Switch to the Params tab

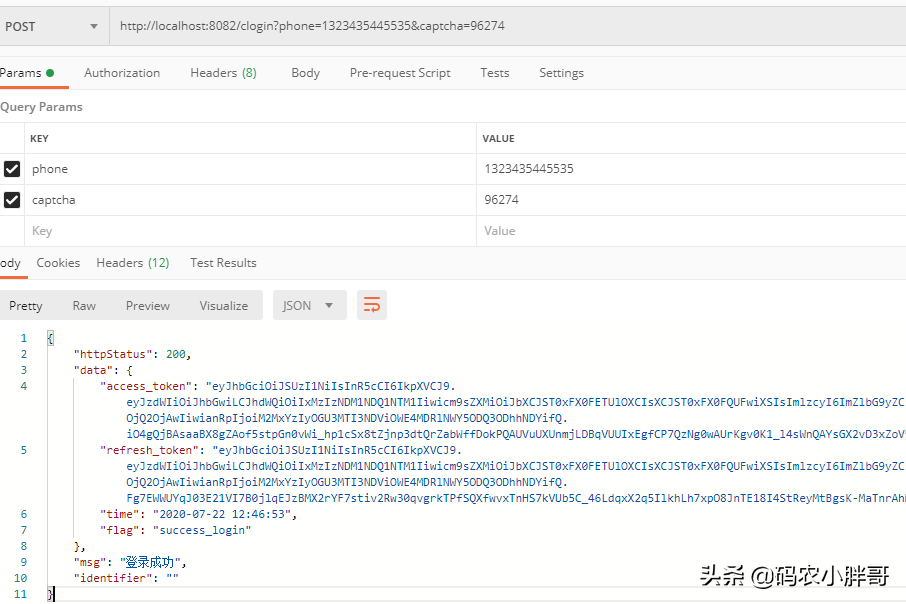coord(27,73)
